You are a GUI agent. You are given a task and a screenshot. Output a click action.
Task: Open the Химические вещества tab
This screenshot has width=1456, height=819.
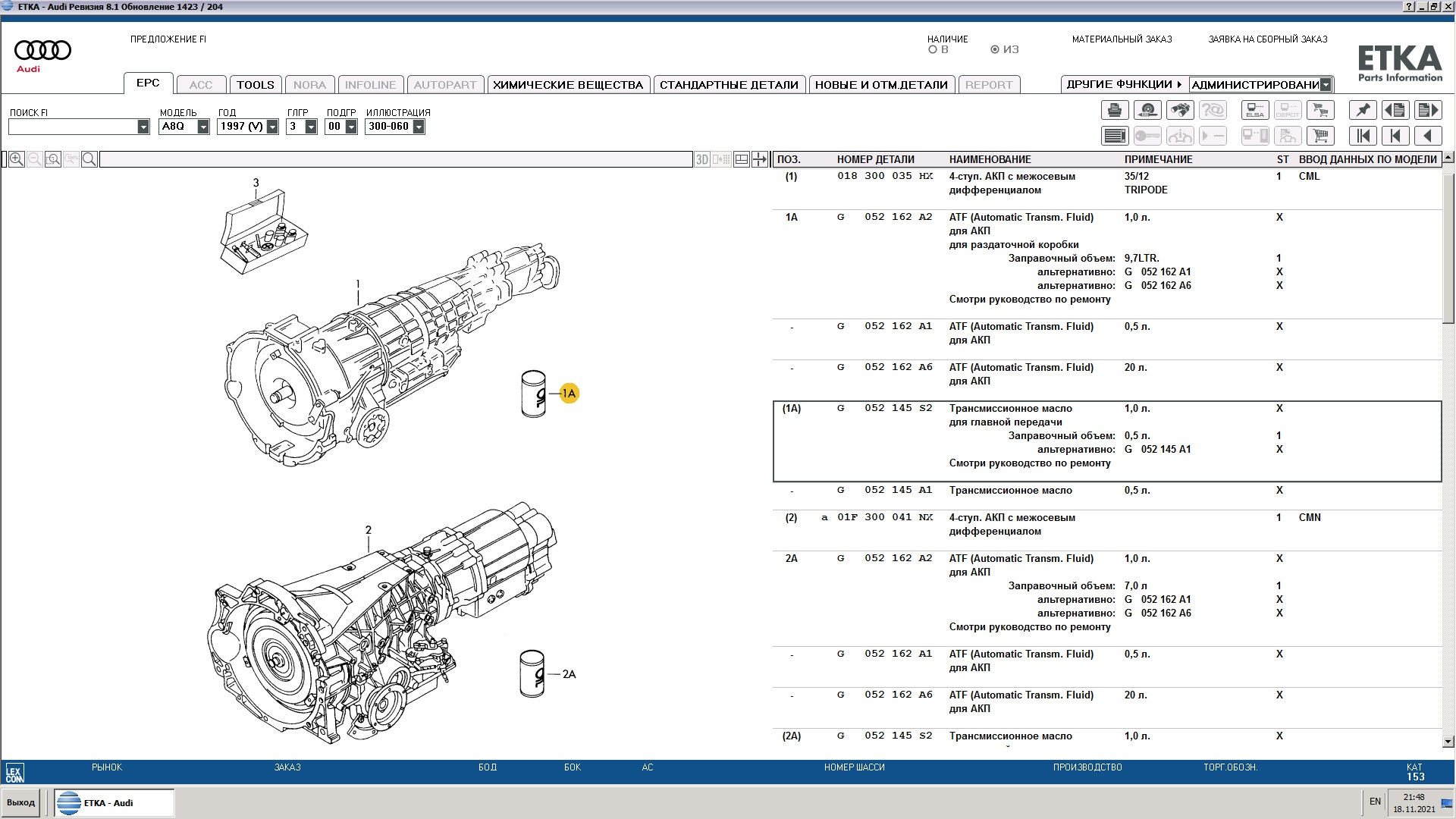point(567,85)
